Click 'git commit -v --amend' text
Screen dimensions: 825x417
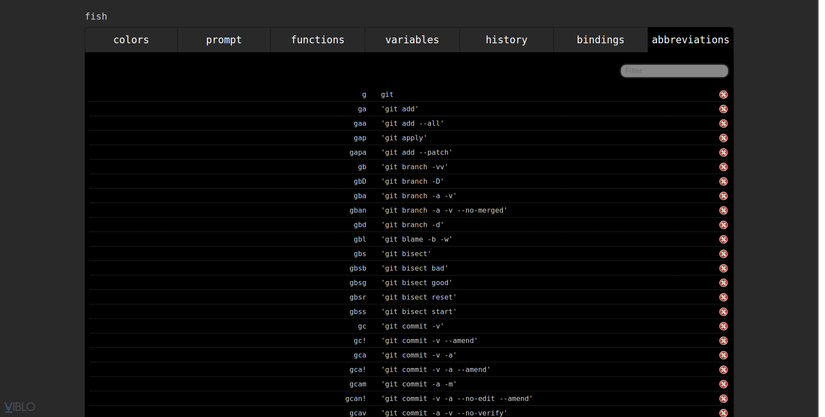click(429, 341)
